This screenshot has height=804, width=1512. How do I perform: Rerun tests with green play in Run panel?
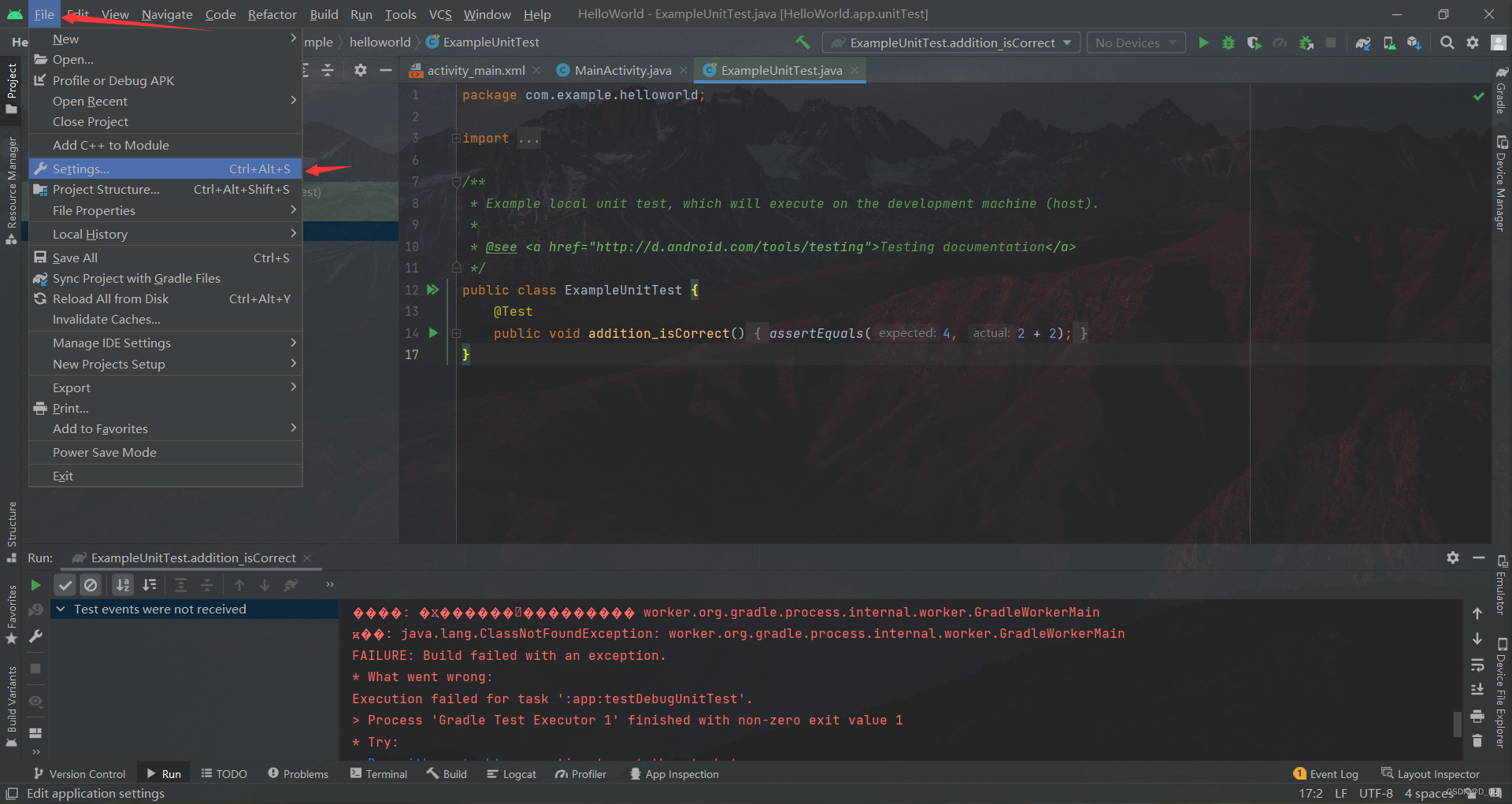(35, 585)
